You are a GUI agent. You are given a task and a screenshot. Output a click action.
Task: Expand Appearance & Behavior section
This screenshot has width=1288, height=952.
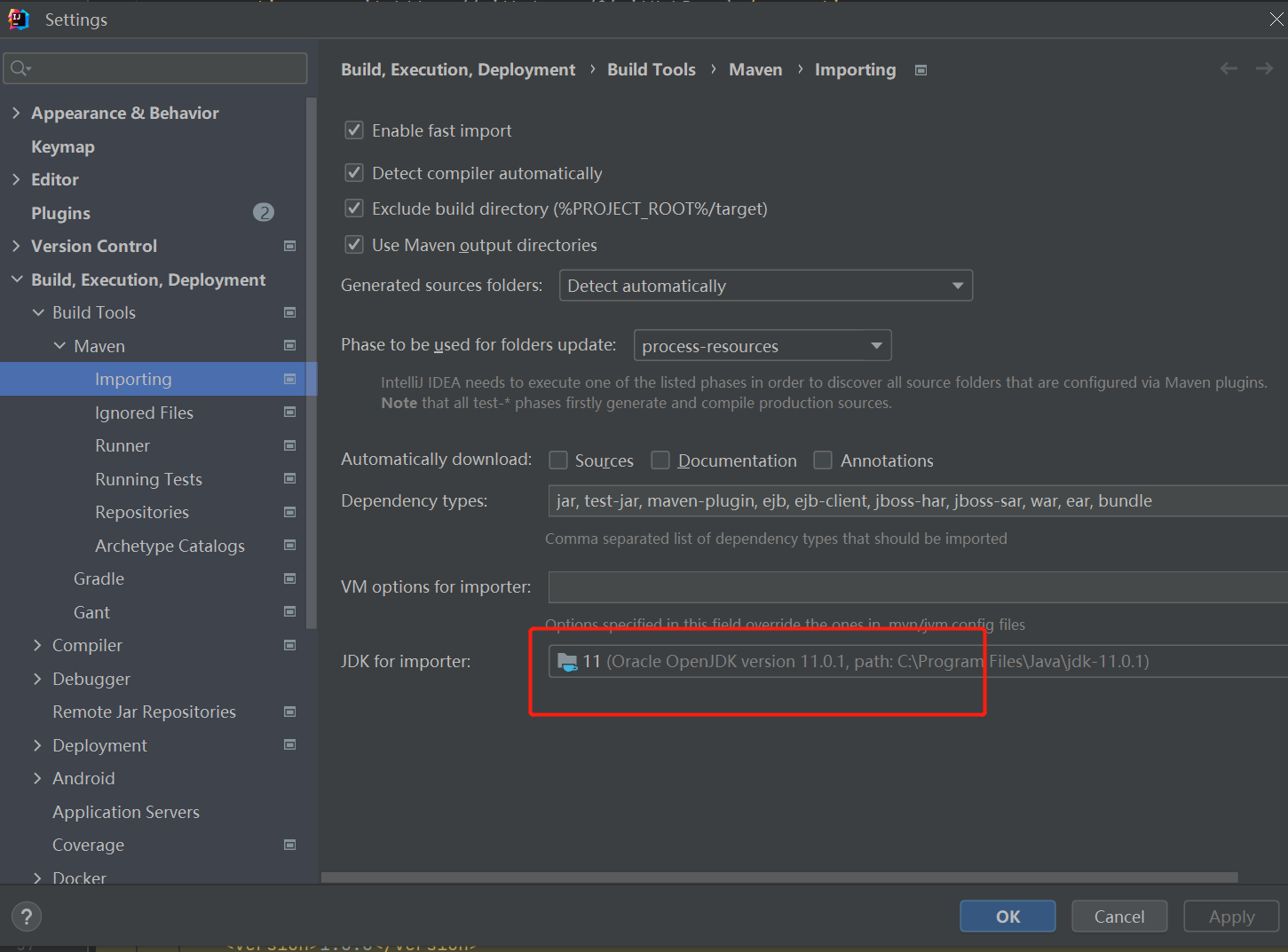[x=16, y=113]
